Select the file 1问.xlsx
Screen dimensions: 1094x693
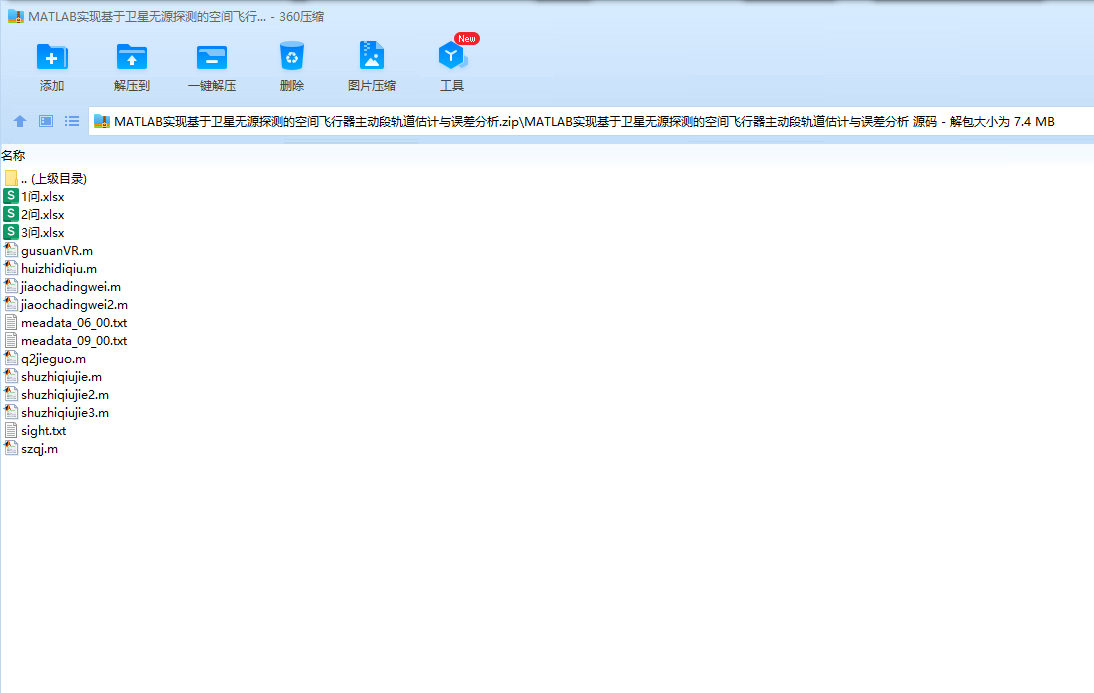[34, 197]
